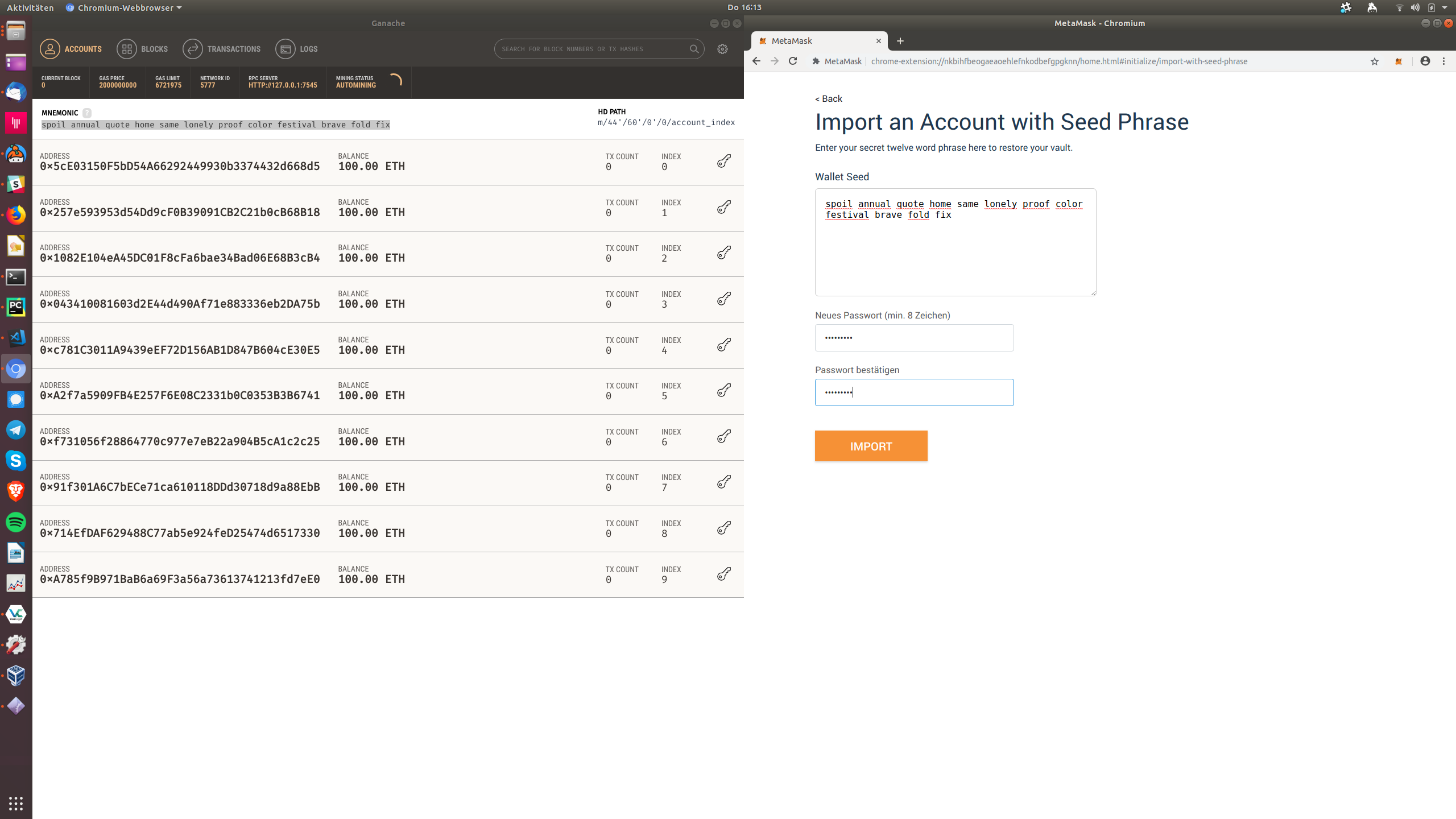Open the MetaMask fox extension icon
Image resolution: width=1456 pixels, height=819 pixels.
pyautogui.click(x=1399, y=61)
